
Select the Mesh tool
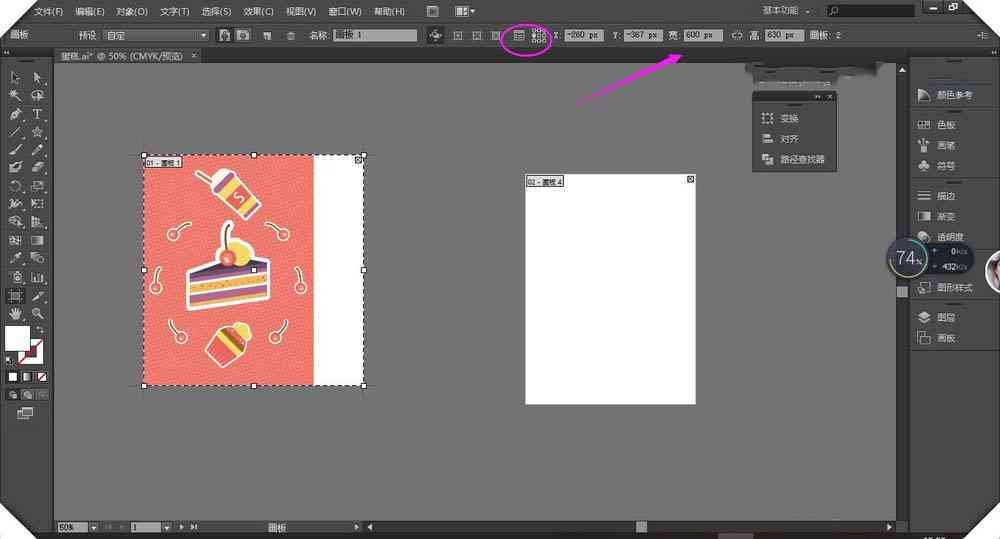15,240
